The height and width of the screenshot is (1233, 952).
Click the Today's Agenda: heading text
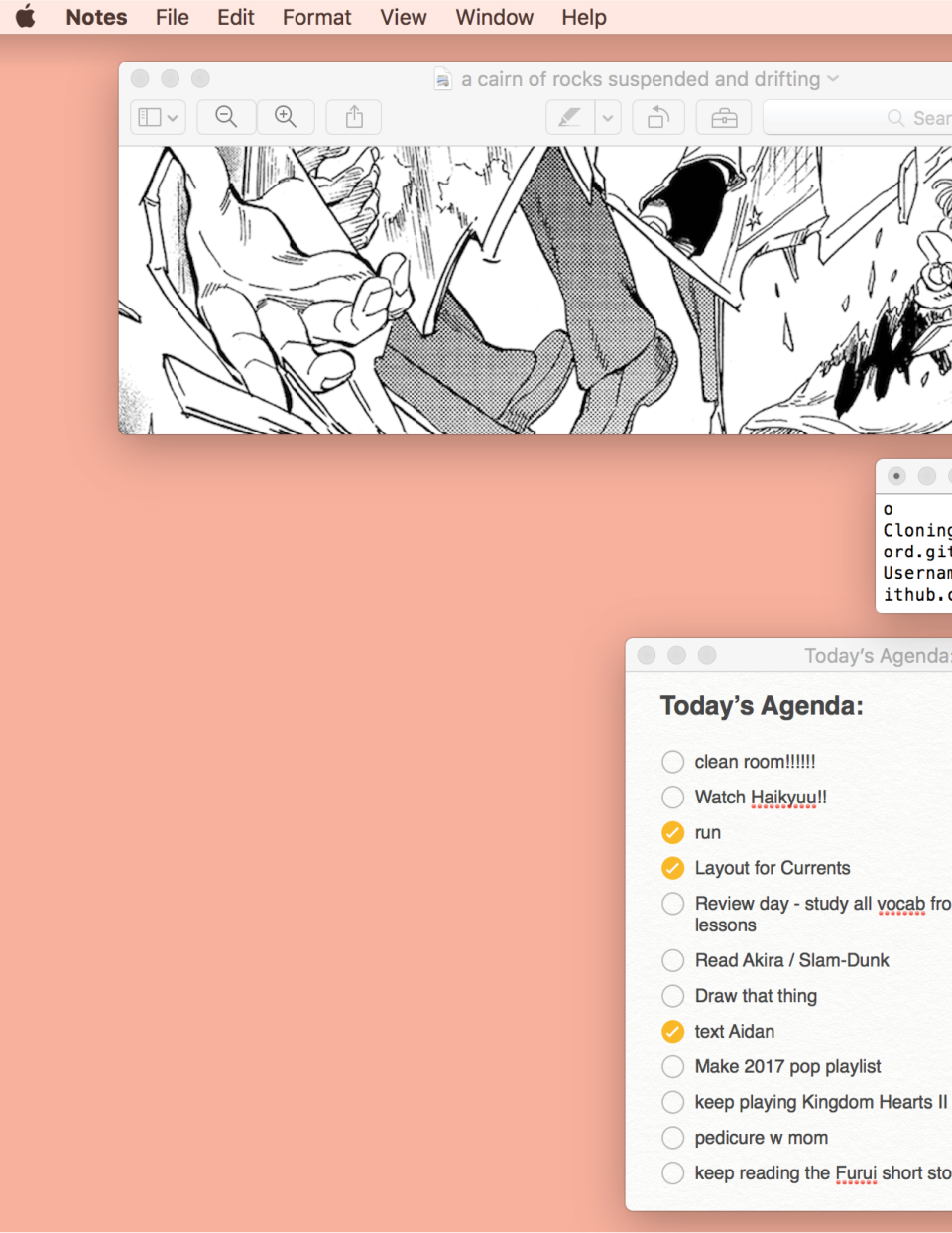[x=762, y=706]
